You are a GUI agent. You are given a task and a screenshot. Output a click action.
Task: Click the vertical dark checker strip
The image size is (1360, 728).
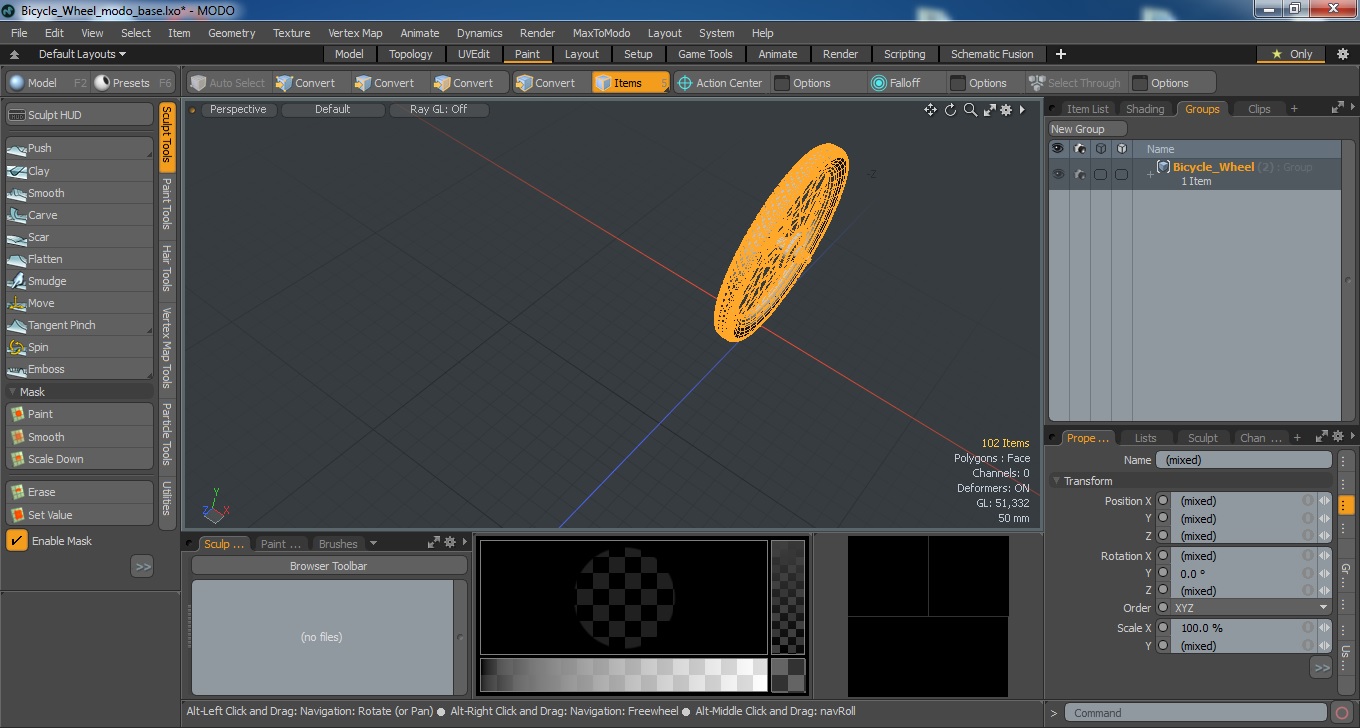[788, 598]
